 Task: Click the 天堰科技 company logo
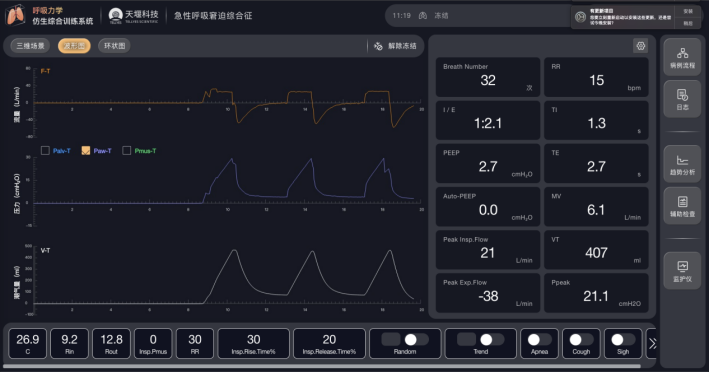[x=133, y=16]
